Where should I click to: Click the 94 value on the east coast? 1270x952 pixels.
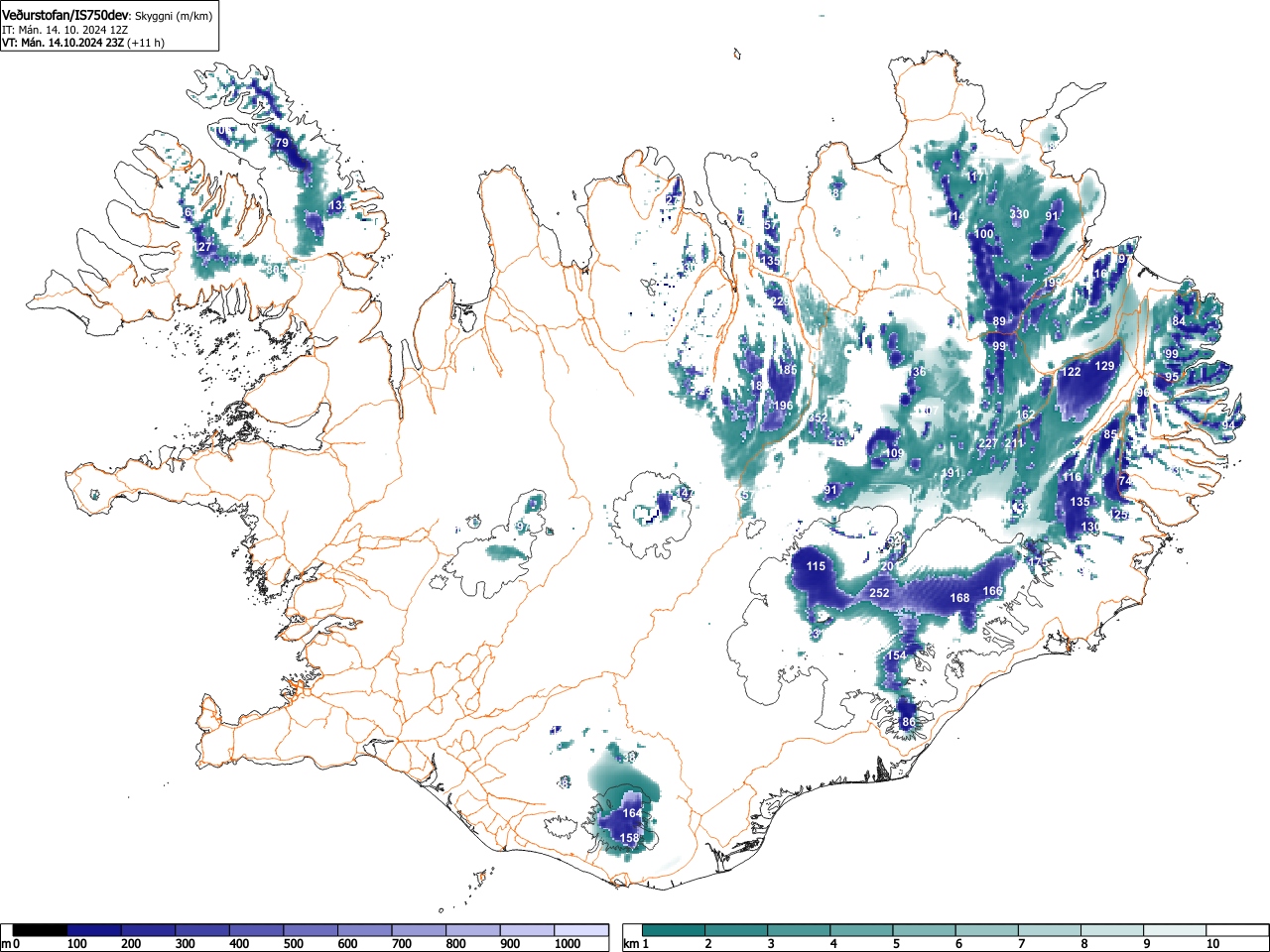coord(1228,425)
